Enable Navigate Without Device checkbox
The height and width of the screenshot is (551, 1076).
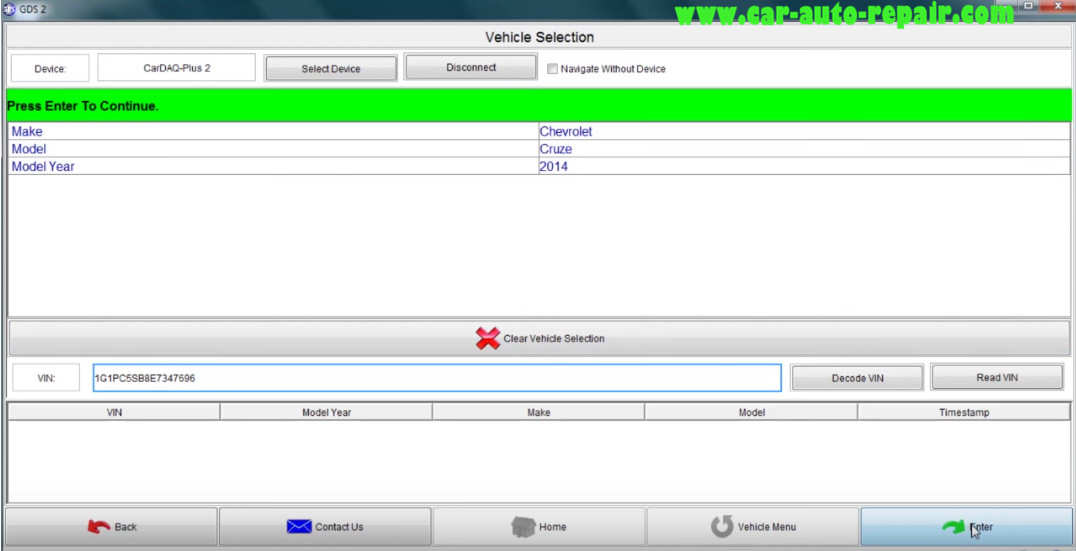pyautogui.click(x=552, y=69)
